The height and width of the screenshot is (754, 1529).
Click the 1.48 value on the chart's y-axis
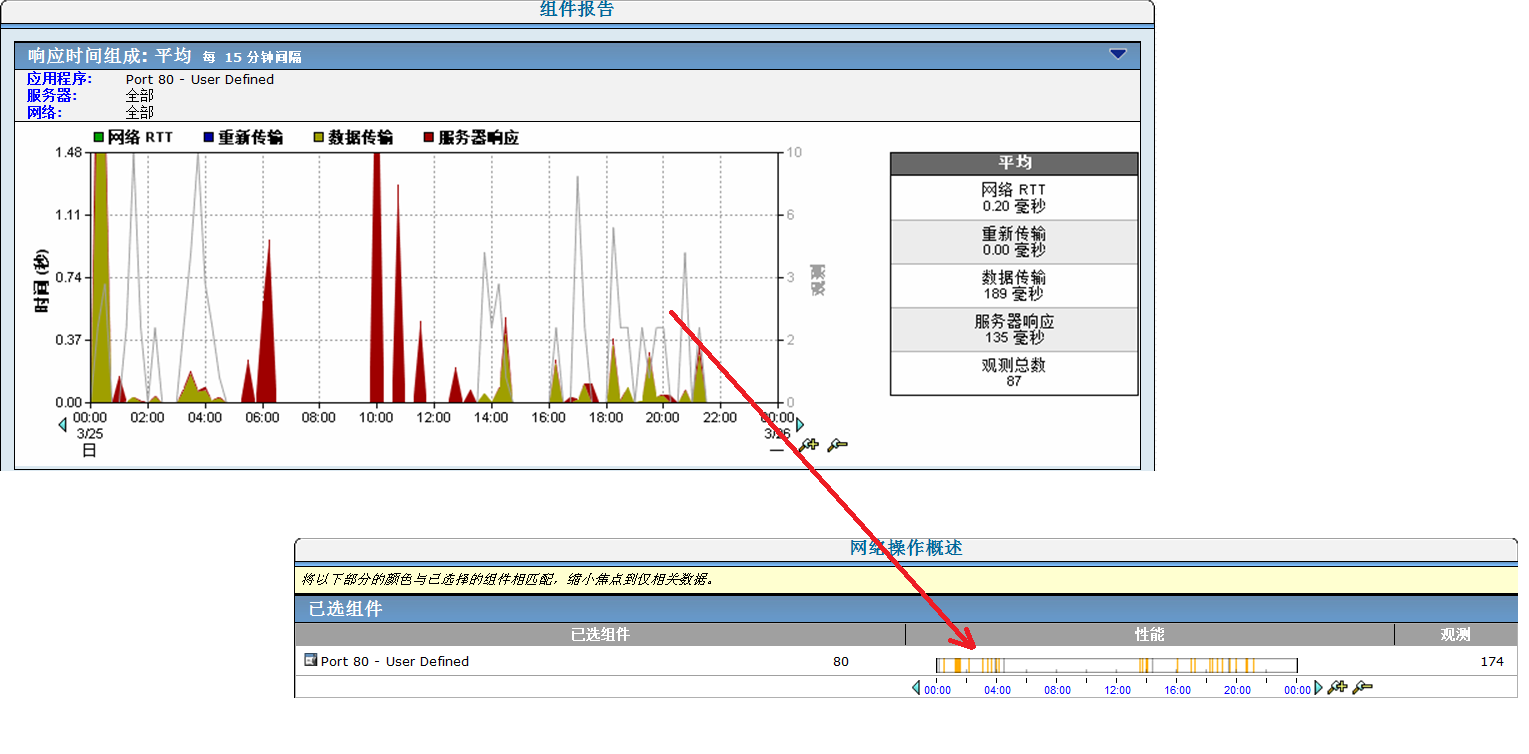[x=68, y=152]
